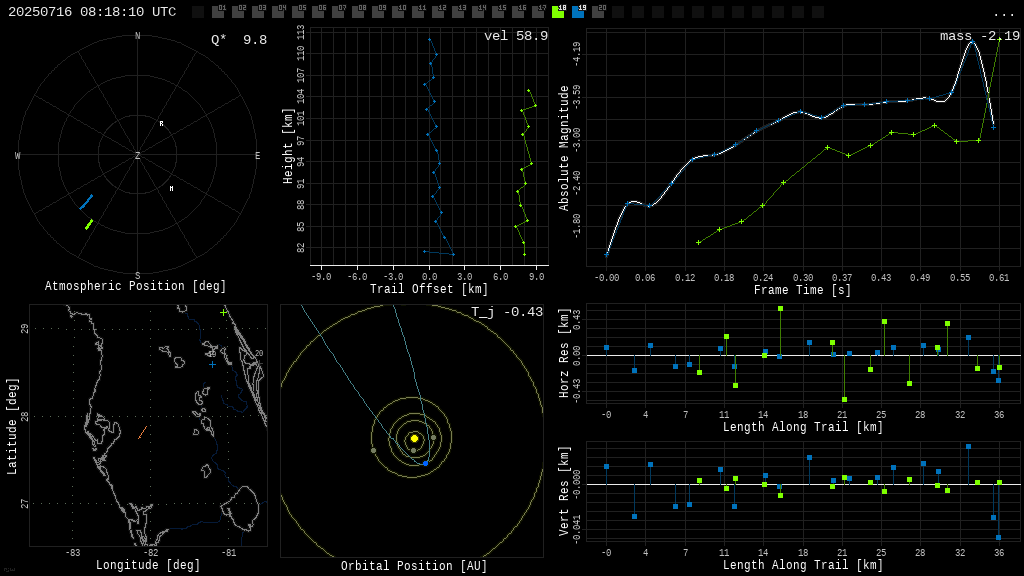Click the blue Earth dot in orbital plot
Image resolution: width=1024 pixels, height=576 pixels.
(x=426, y=463)
